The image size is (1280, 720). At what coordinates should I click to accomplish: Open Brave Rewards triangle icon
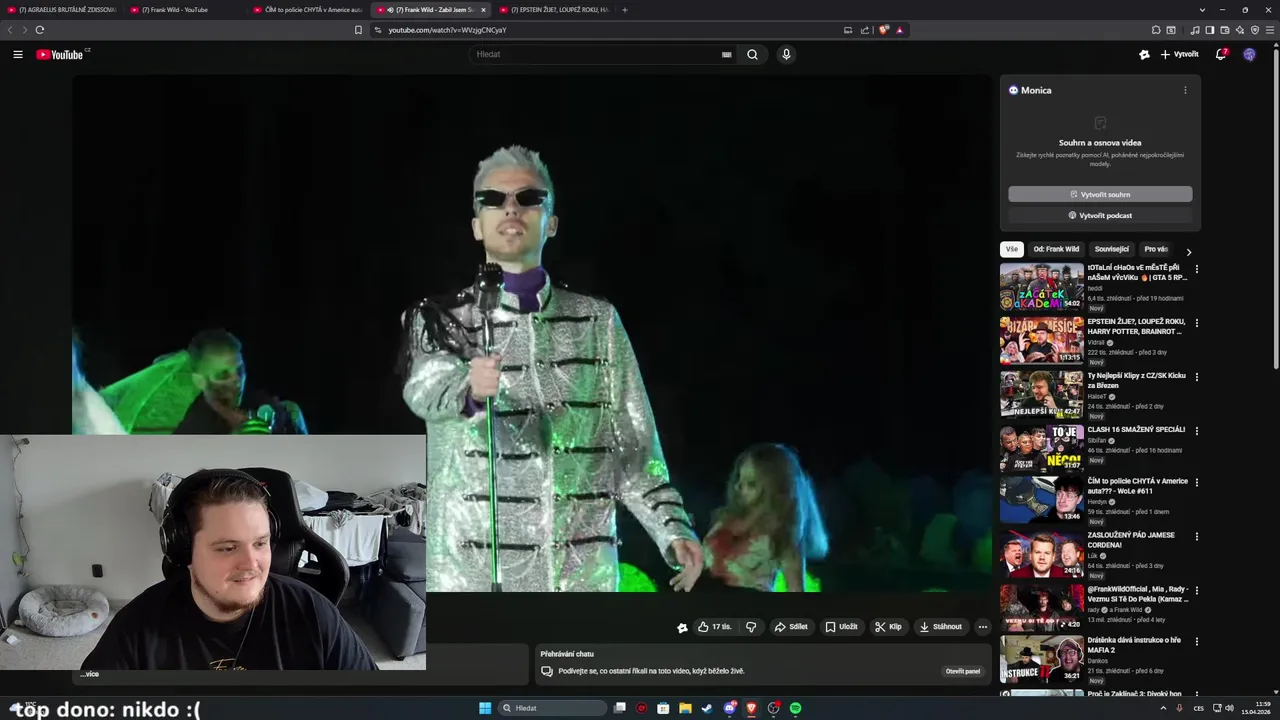click(x=899, y=30)
